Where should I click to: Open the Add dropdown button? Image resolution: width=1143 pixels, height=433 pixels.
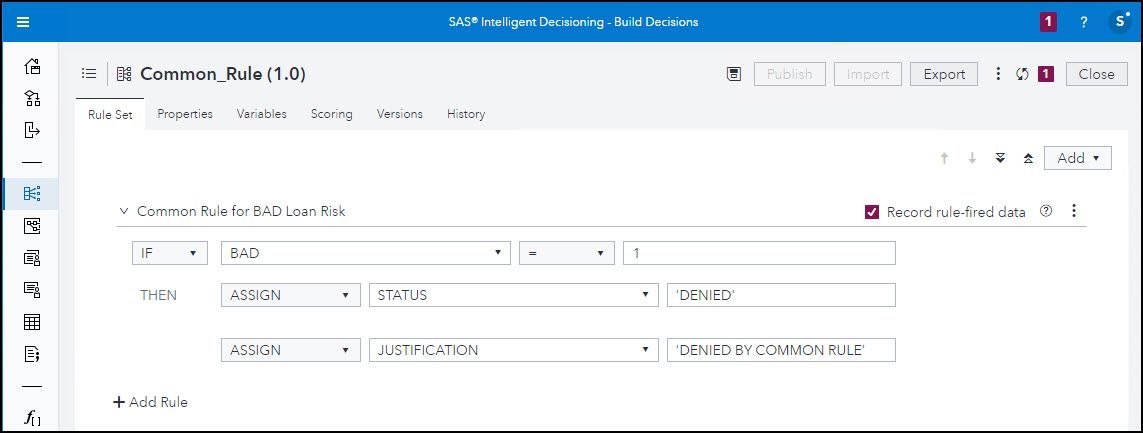1077,158
